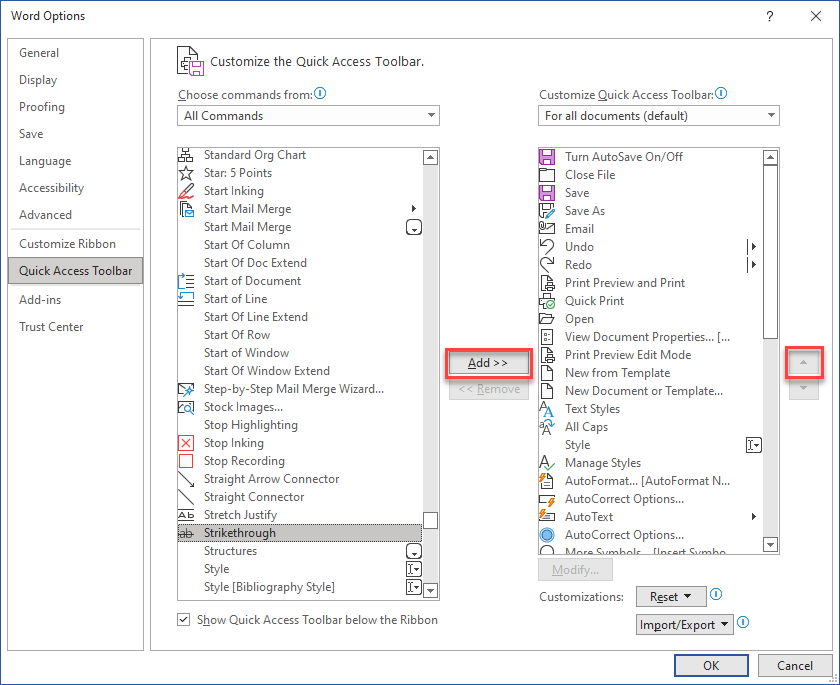Click the Structures gallery dropdown indicator
This screenshot has height=685, width=840.
[x=414, y=551]
